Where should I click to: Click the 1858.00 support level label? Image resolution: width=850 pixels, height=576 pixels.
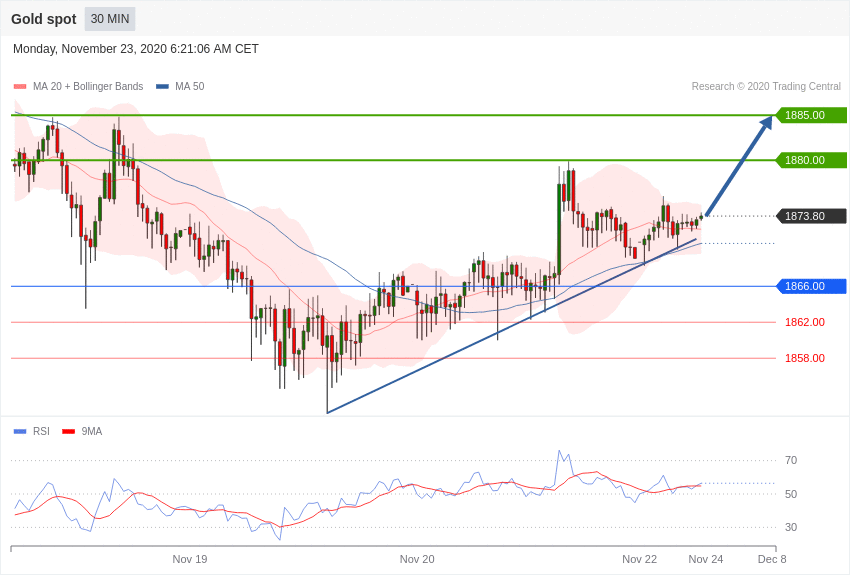(805, 358)
